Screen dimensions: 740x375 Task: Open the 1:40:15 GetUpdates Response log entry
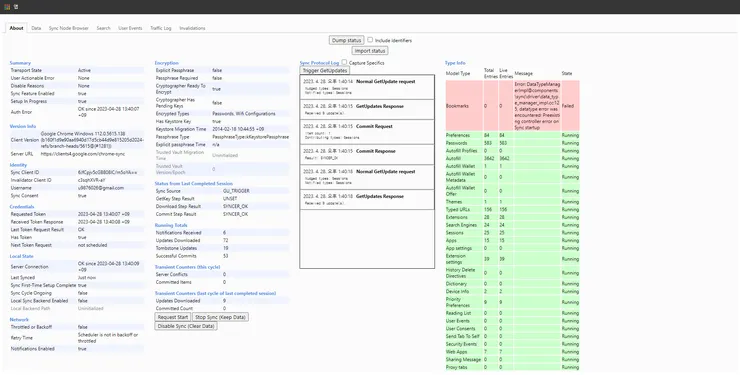click(x=367, y=109)
